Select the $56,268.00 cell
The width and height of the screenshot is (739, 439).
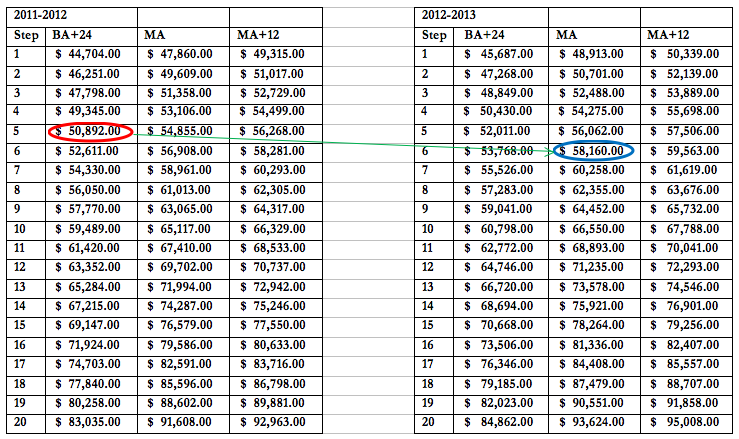coord(276,131)
